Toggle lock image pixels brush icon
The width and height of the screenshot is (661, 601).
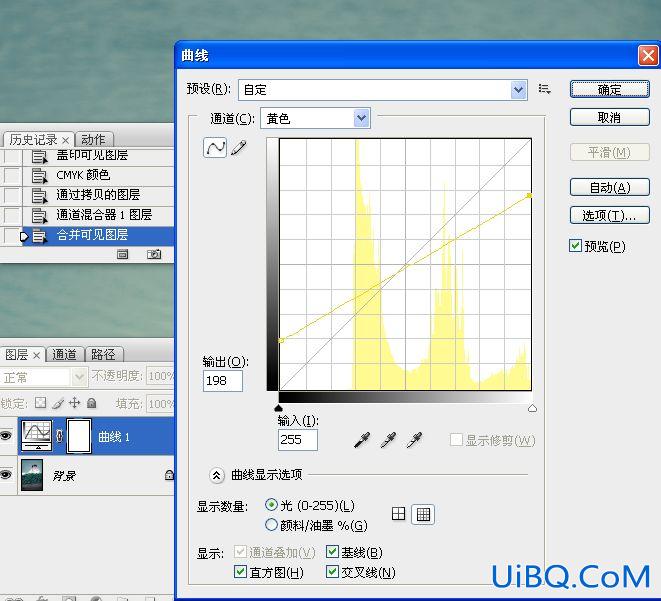coord(58,403)
